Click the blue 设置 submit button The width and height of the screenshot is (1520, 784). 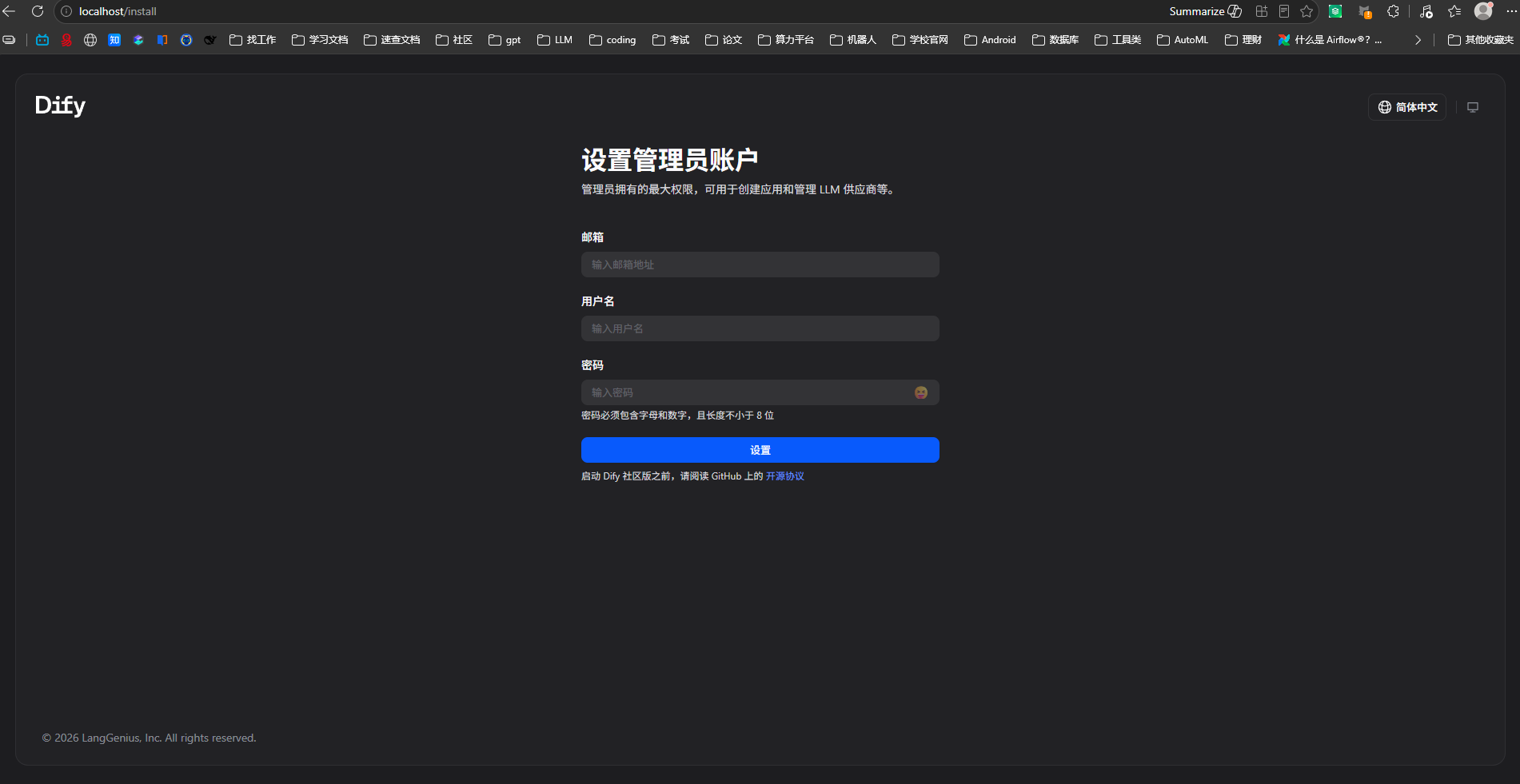760,450
